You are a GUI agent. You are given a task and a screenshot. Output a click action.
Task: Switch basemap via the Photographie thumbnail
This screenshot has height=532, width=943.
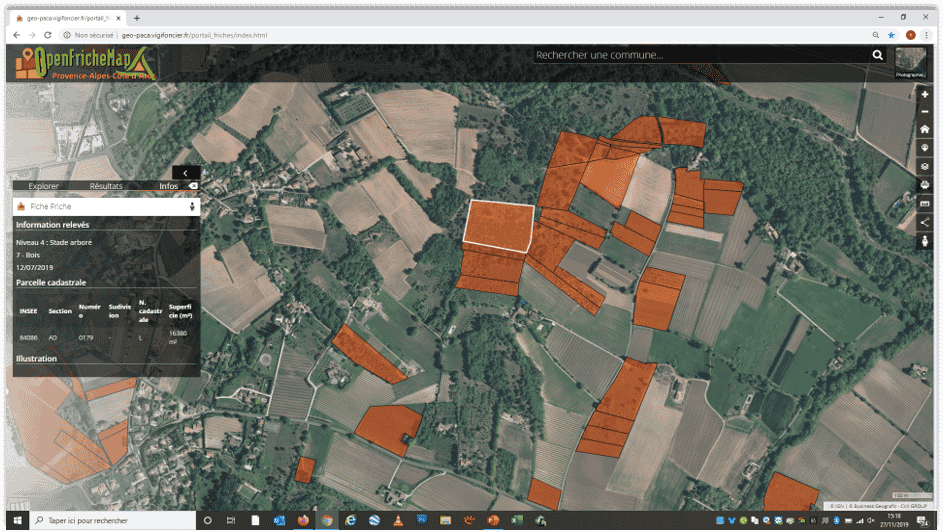click(x=911, y=63)
